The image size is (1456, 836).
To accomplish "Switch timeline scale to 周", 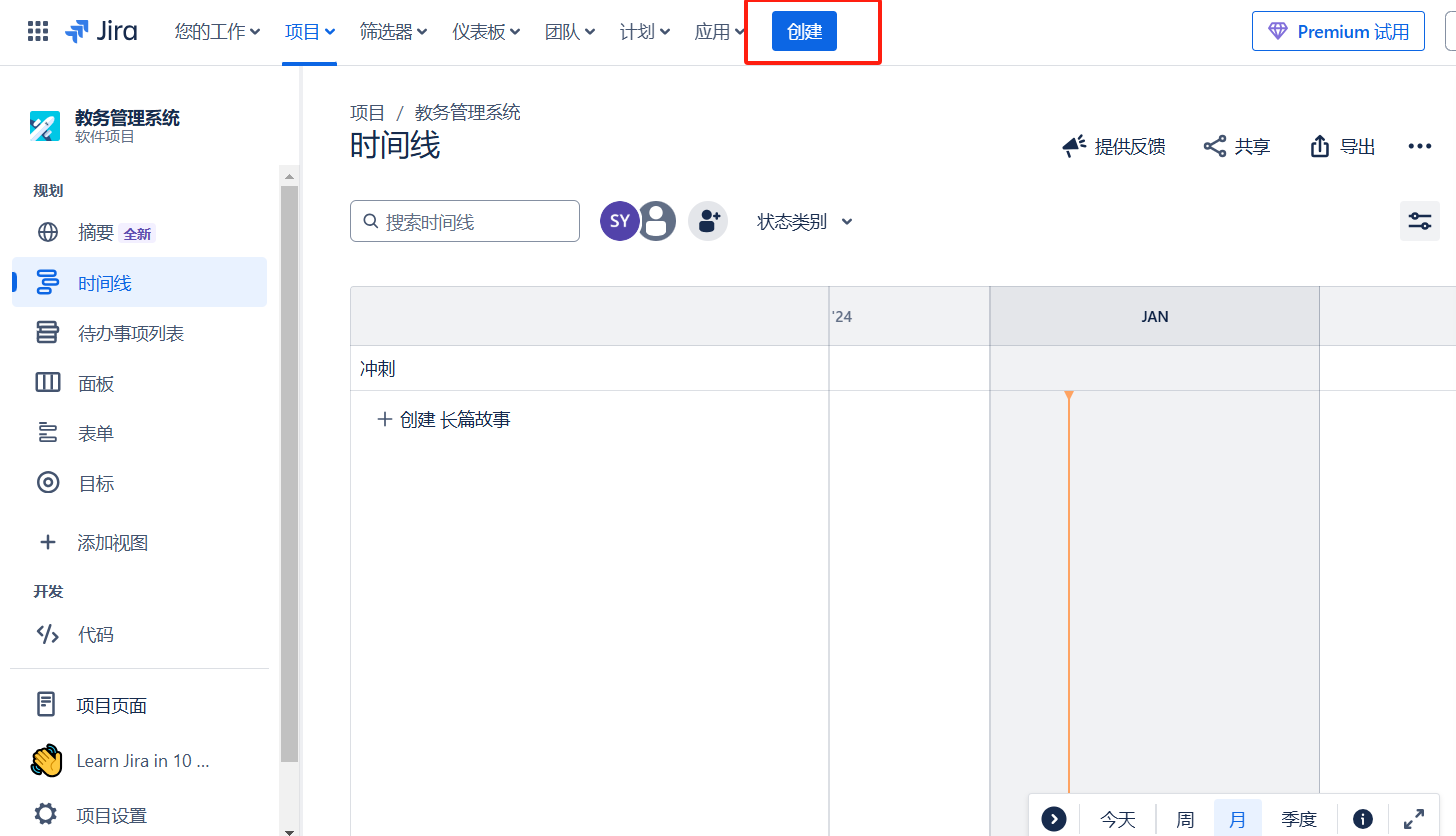I will 1185,819.
